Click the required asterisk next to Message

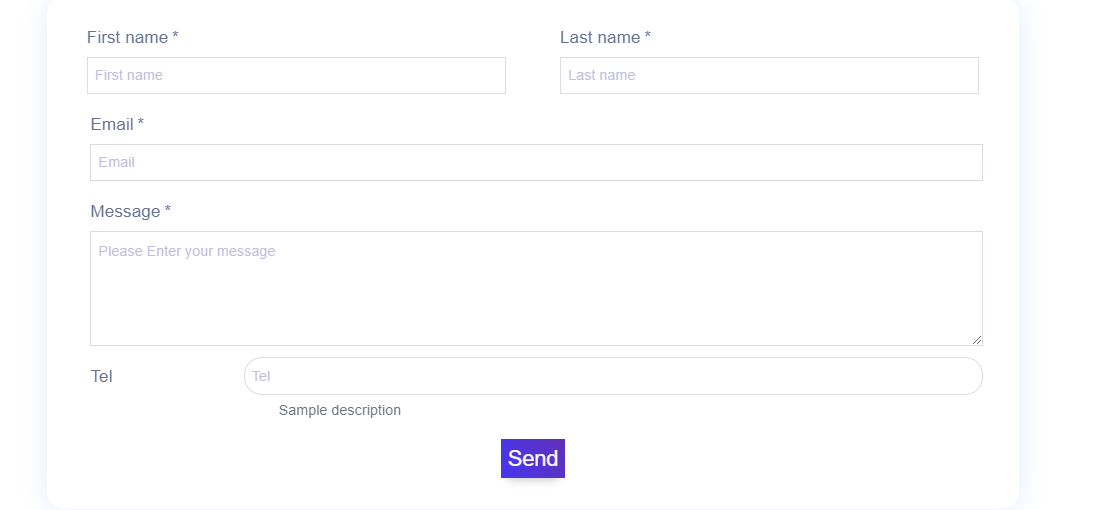(x=168, y=211)
